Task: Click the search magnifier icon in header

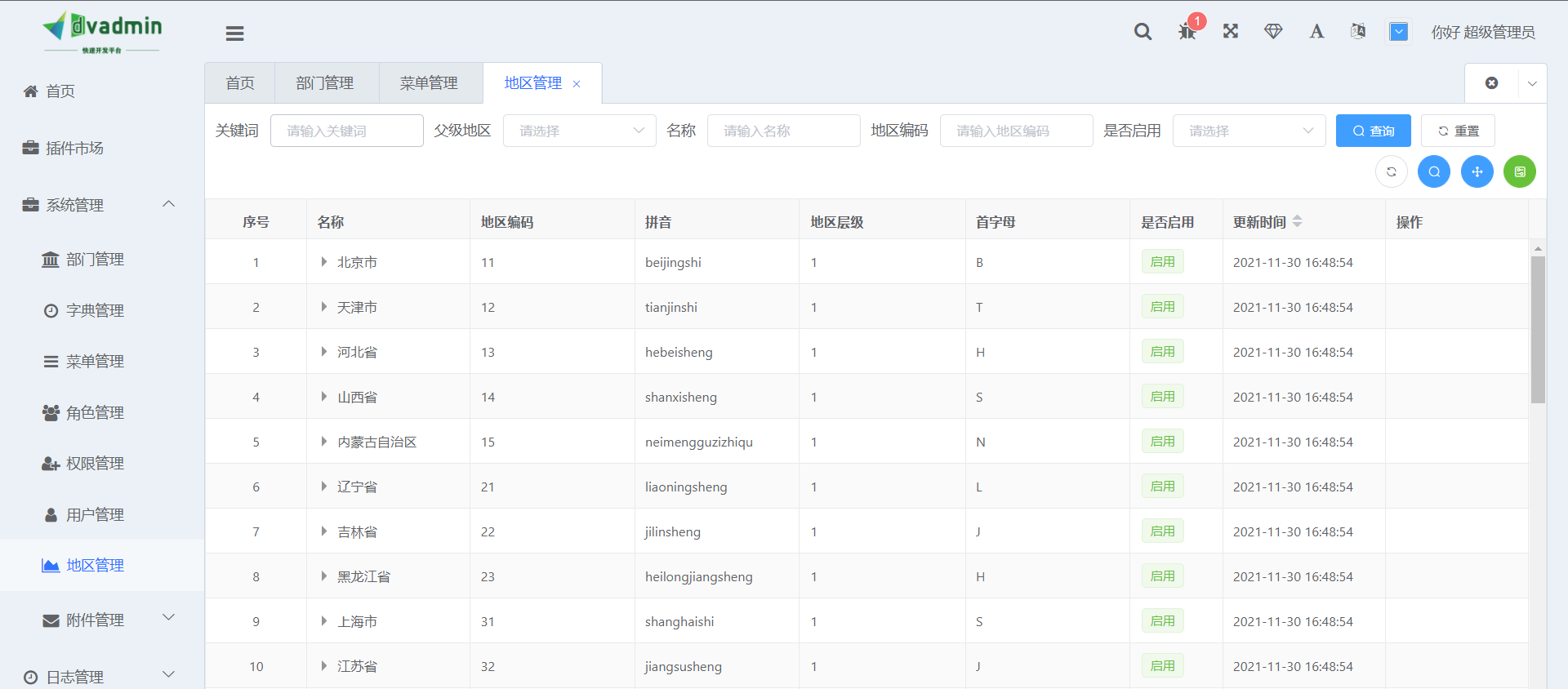Action: coord(1143,32)
